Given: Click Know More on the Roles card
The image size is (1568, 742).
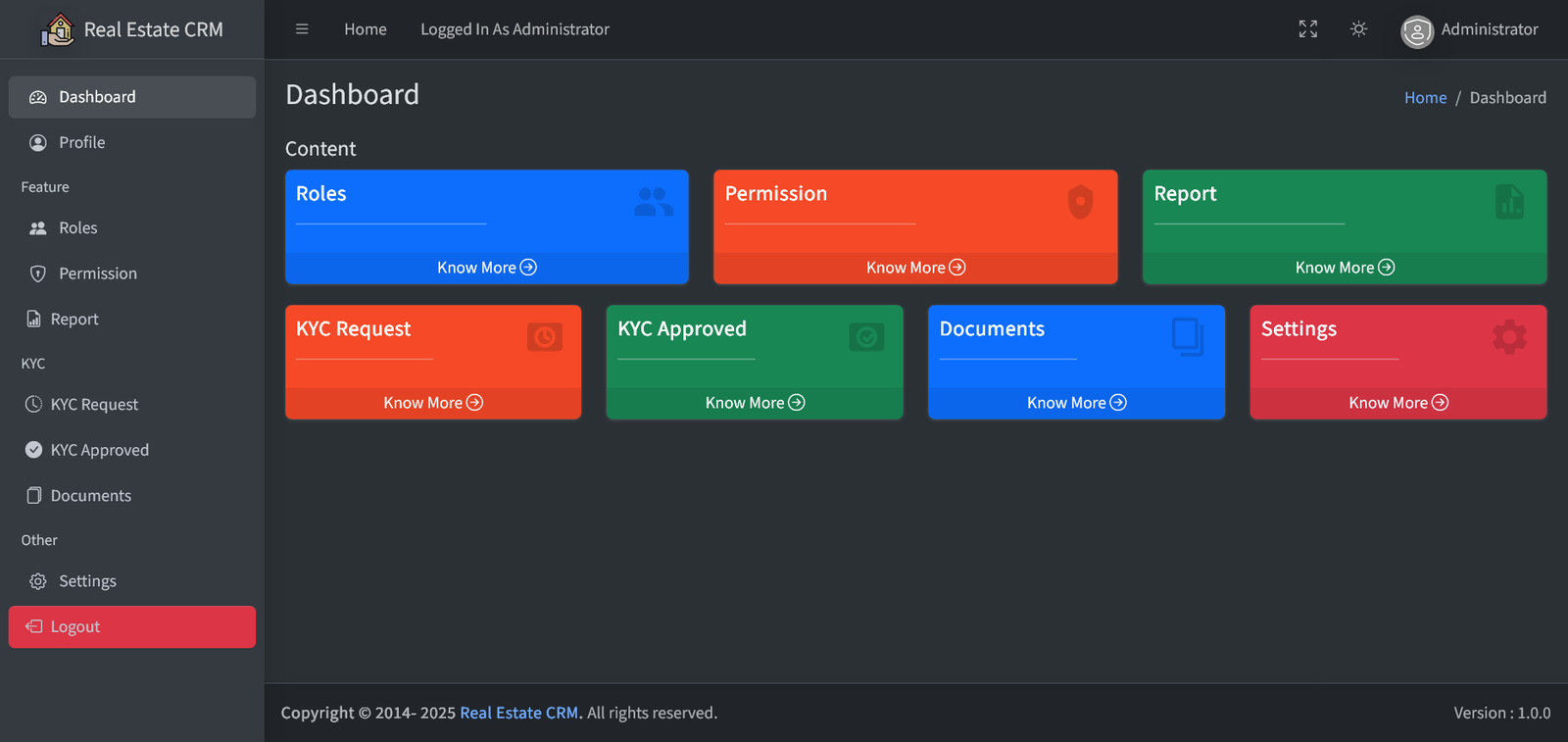Looking at the screenshot, I should (486, 268).
